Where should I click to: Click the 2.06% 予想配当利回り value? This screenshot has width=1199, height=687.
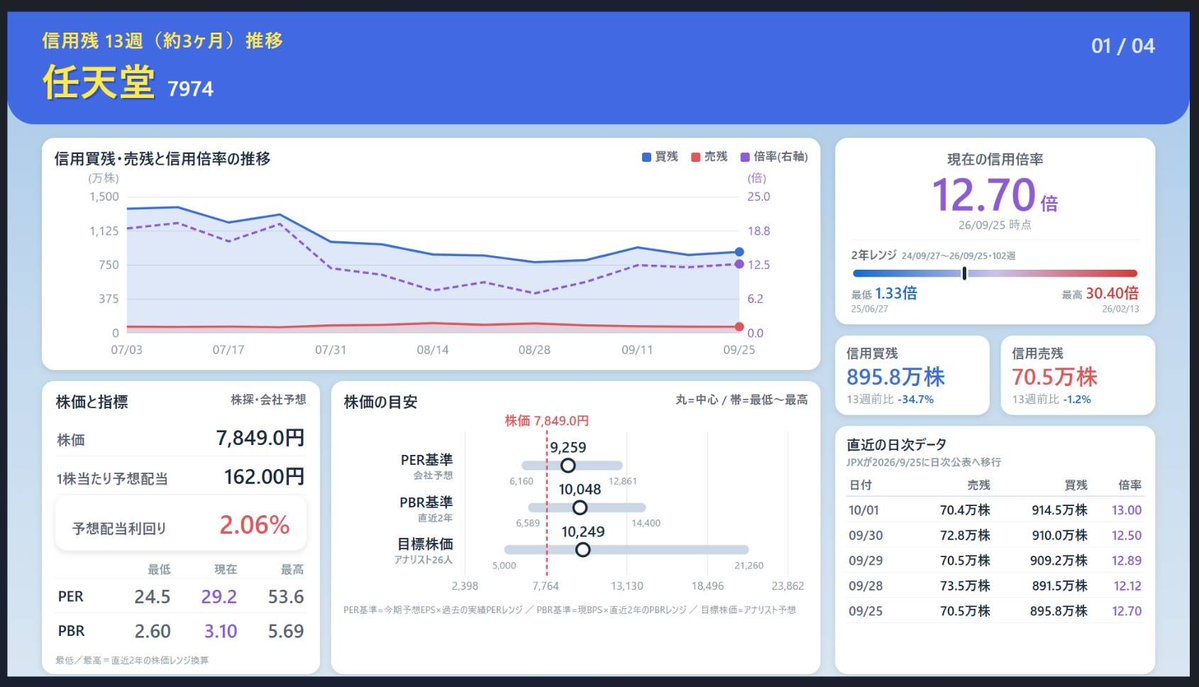pyautogui.click(x=255, y=525)
